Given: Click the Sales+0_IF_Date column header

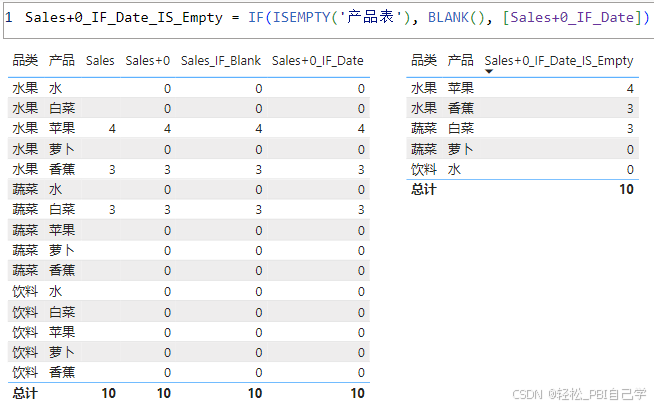Looking at the screenshot, I should tap(317, 61).
